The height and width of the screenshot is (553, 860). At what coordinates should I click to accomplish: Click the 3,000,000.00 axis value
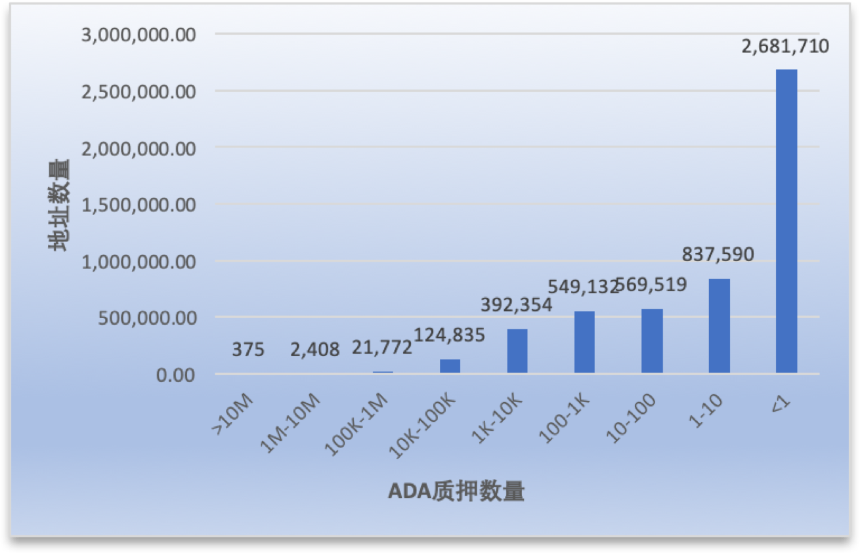139,35
